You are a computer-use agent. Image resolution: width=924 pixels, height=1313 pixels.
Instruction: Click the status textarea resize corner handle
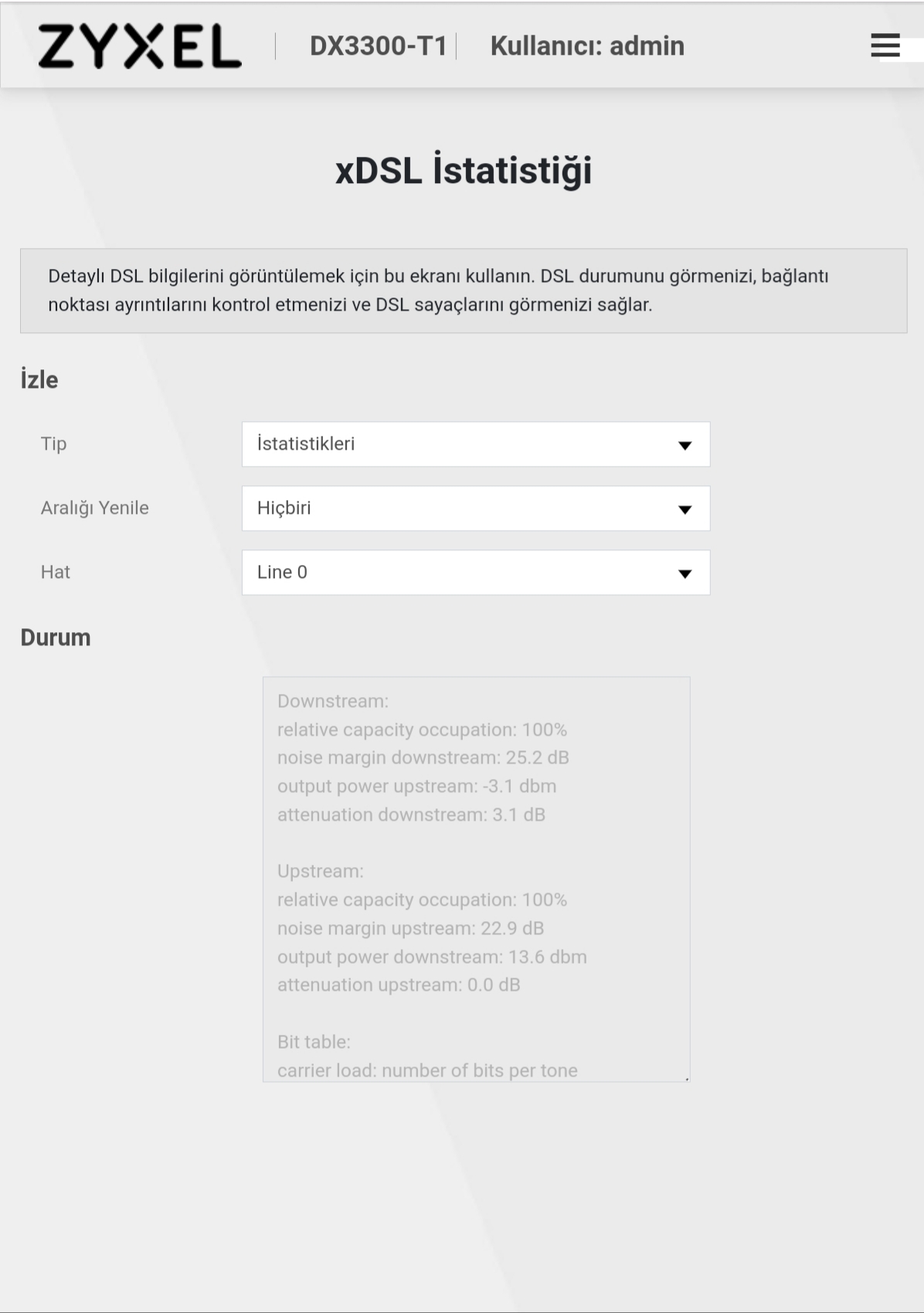coord(686,1078)
